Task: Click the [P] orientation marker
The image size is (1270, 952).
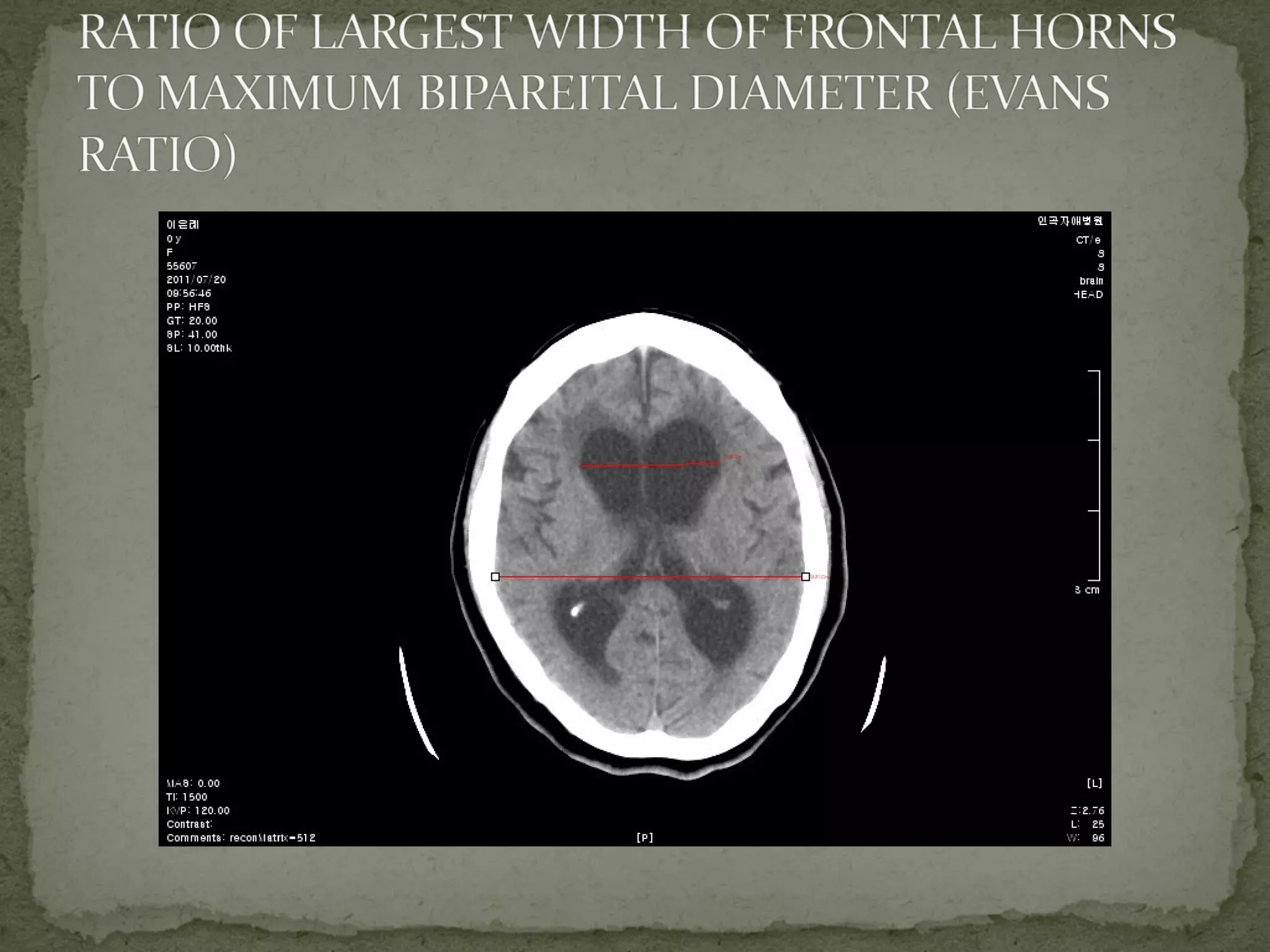Action: [645, 838]
